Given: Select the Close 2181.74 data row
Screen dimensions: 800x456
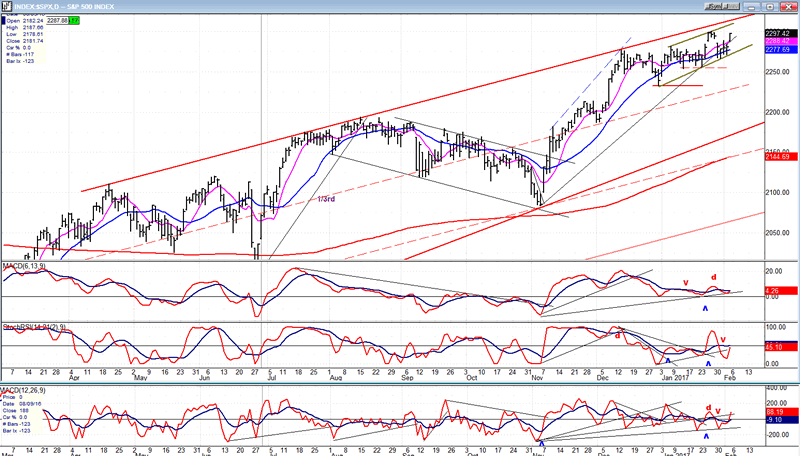Looking at the screenshot, I should [24, 41].
